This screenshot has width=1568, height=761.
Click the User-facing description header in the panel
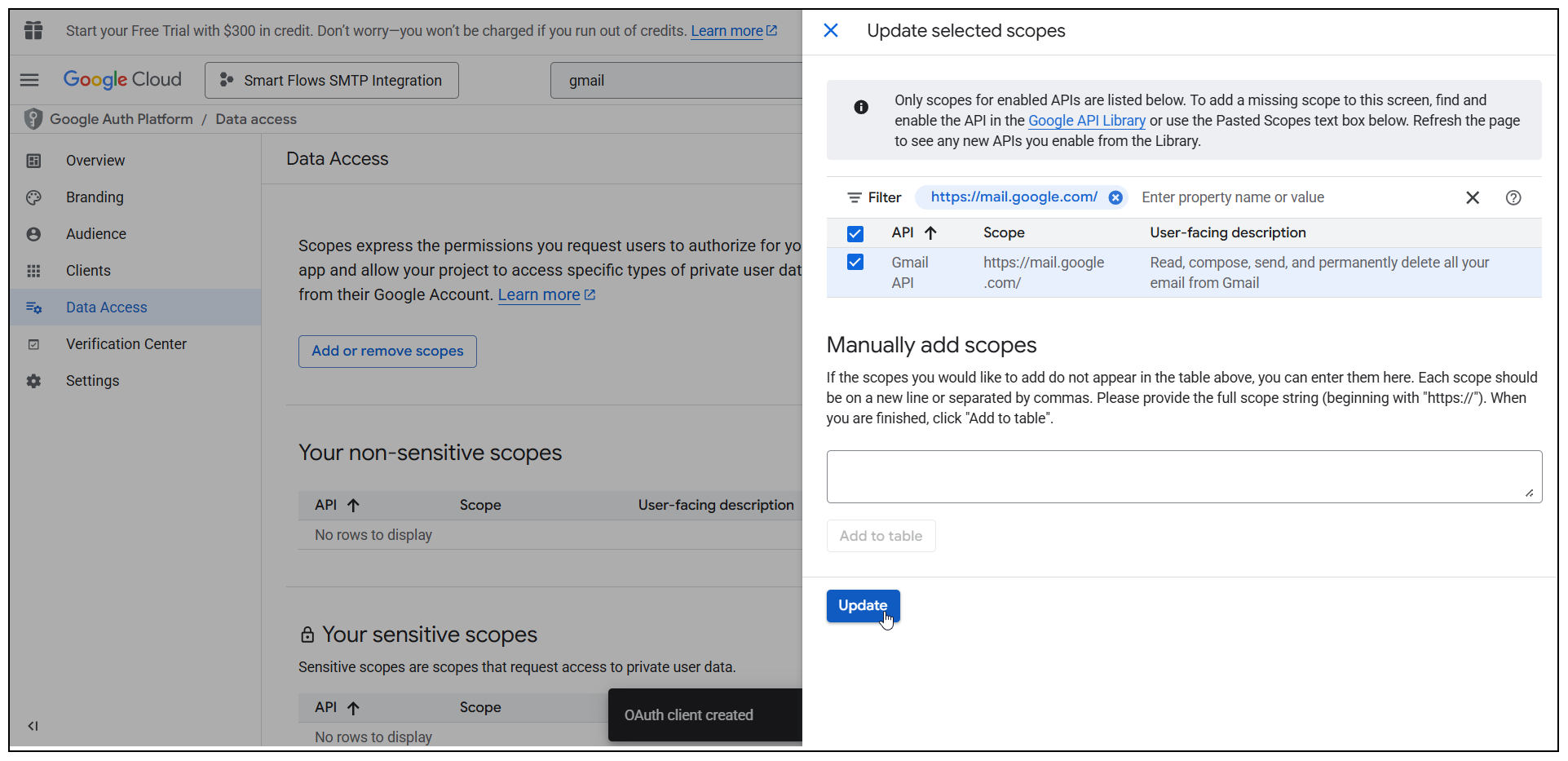pyautogui.click(x=1228, y=232)
